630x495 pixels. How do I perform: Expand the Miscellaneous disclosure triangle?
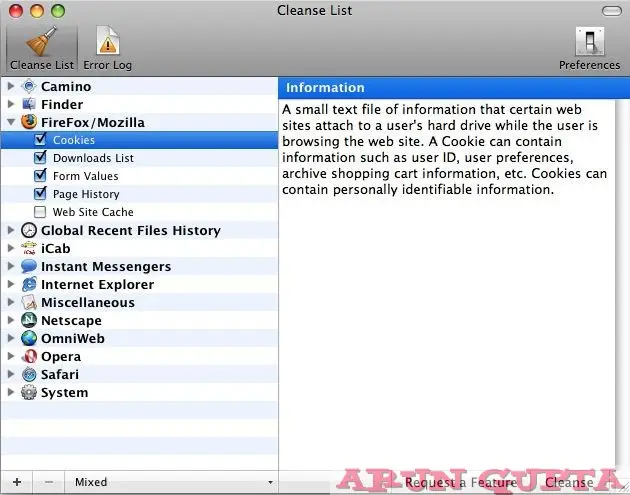11,302
